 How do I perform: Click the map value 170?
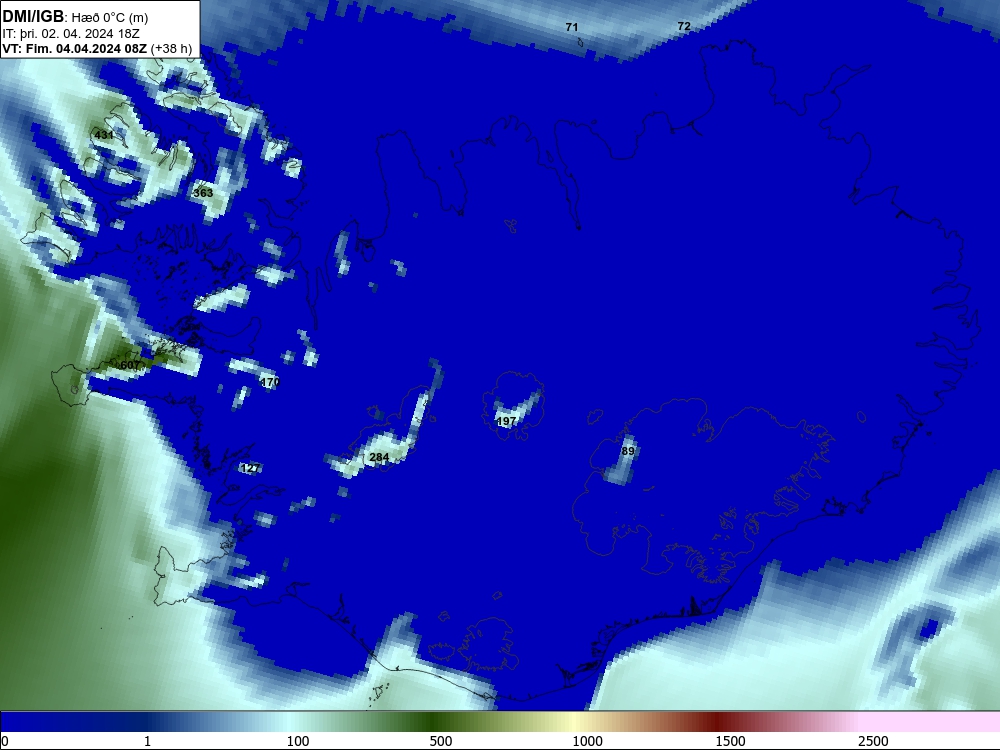pos(270,382)
